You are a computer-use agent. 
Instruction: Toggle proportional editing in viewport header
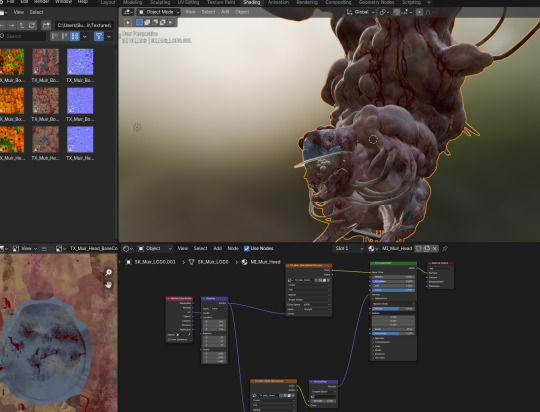pyautogui.click(x=419, y=12)
